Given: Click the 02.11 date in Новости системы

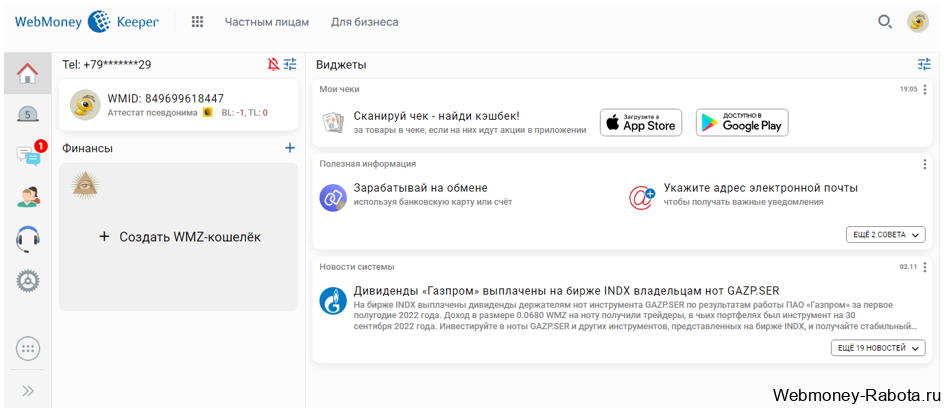Looking at the screenshot, I should click(908, 267).
